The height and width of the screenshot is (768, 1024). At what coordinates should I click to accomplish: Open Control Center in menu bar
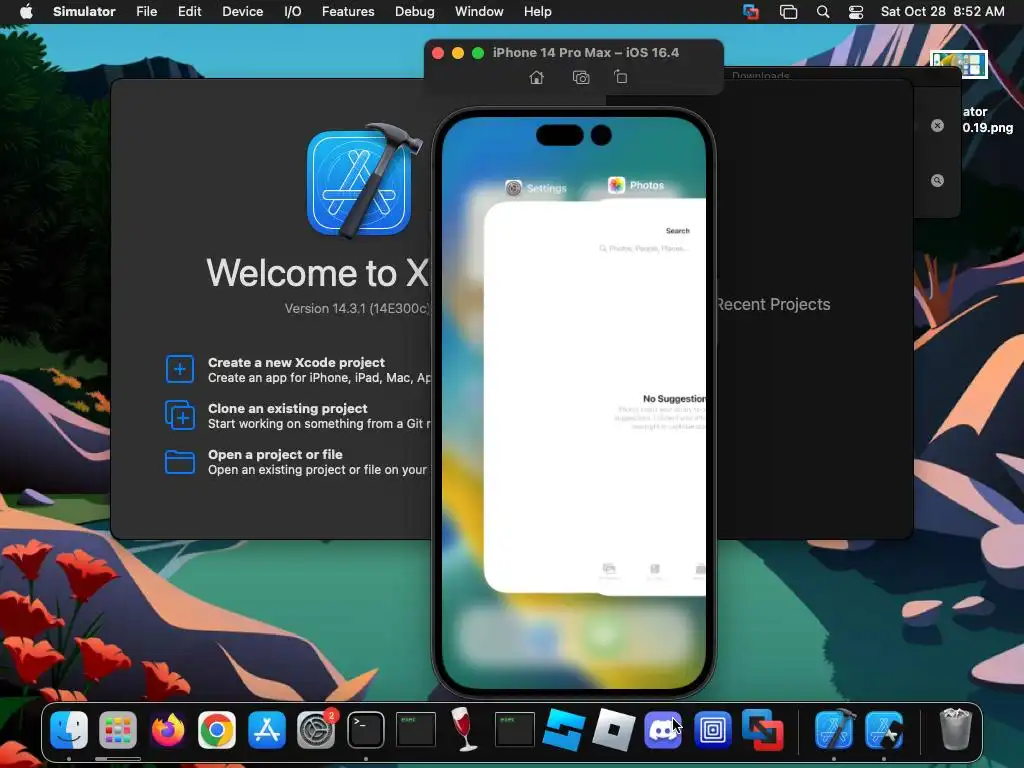(x=856, y=12)
